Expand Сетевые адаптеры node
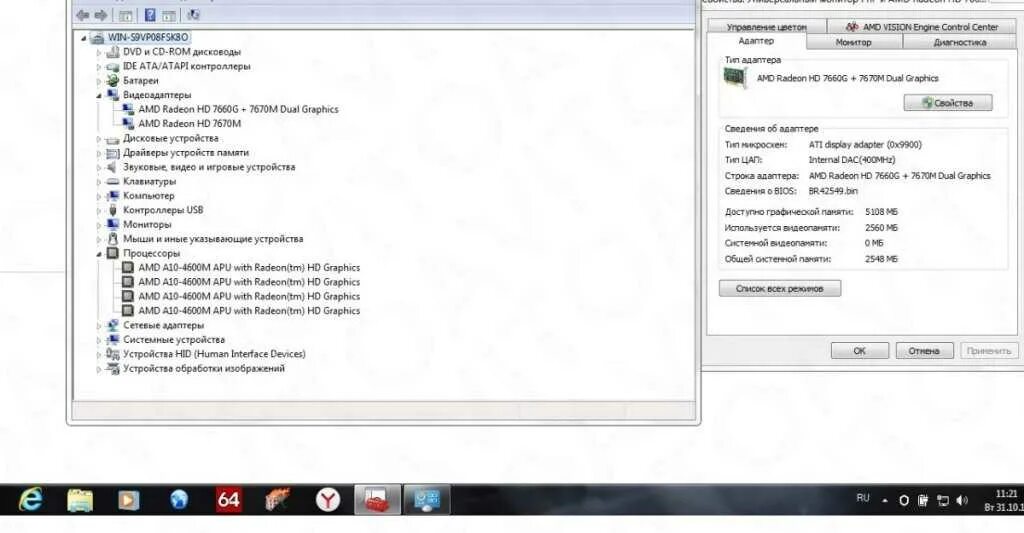 click(x=99, y=325)
